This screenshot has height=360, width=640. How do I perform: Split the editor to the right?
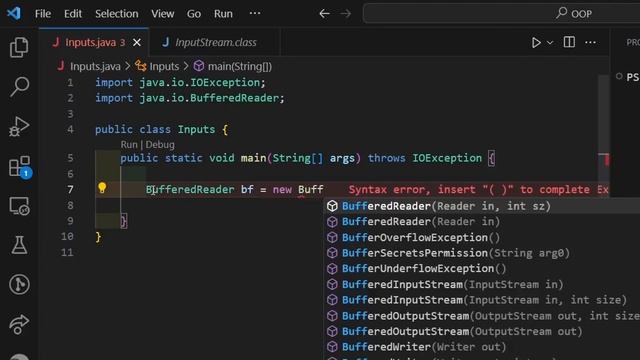tap(569, 42)
